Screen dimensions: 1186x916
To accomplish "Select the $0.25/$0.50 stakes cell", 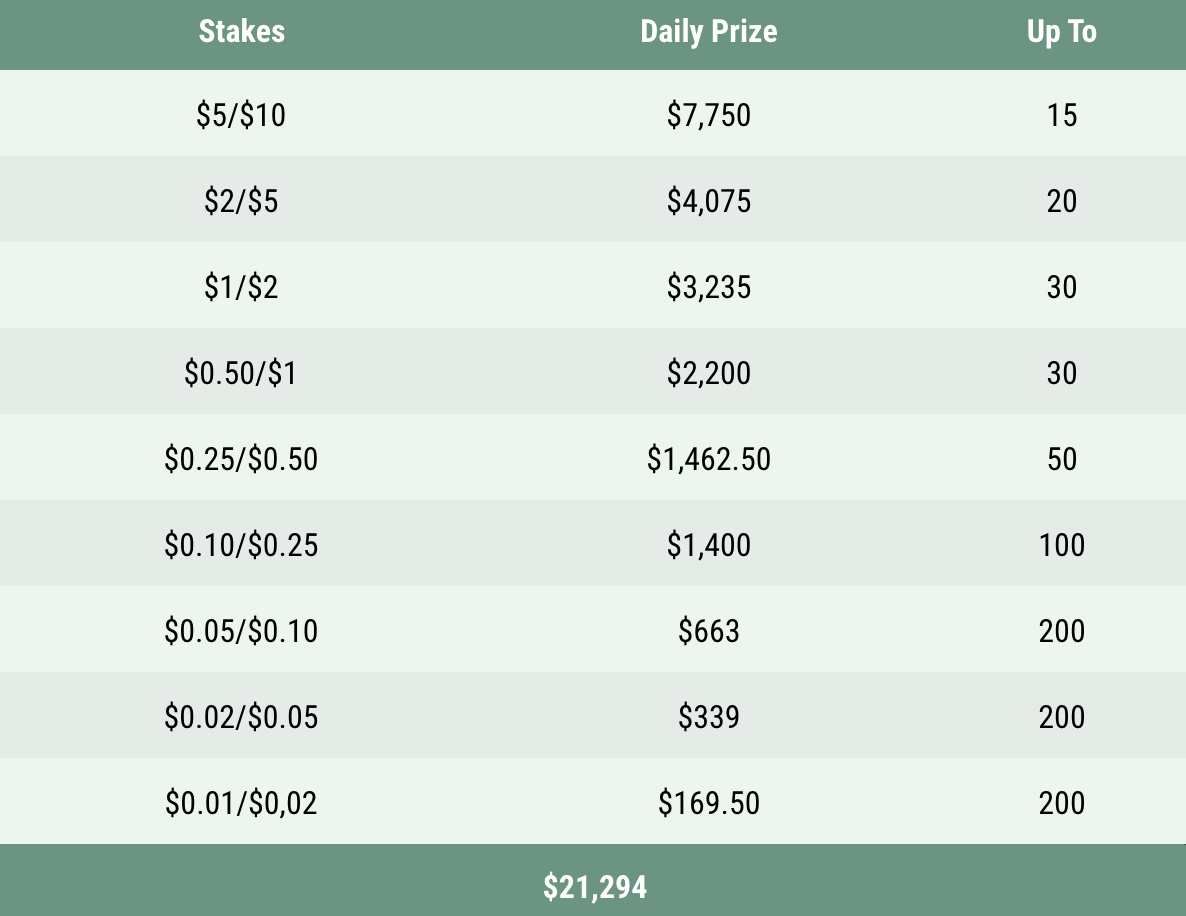I will click(241, 460).
